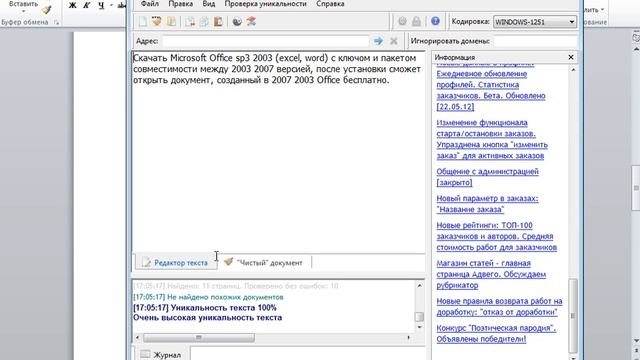This screenshot has width=640, height=360.
Task: Switch to the Редактор текста tab
Action: pyautogui.click(x=175, y=262)
